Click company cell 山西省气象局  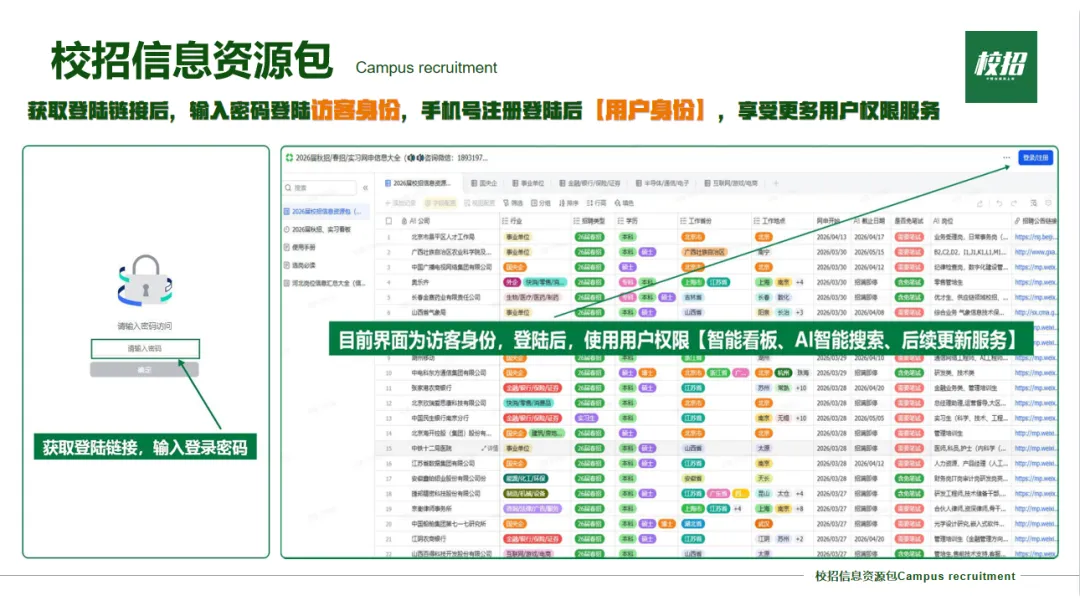[x=428, y=313]
